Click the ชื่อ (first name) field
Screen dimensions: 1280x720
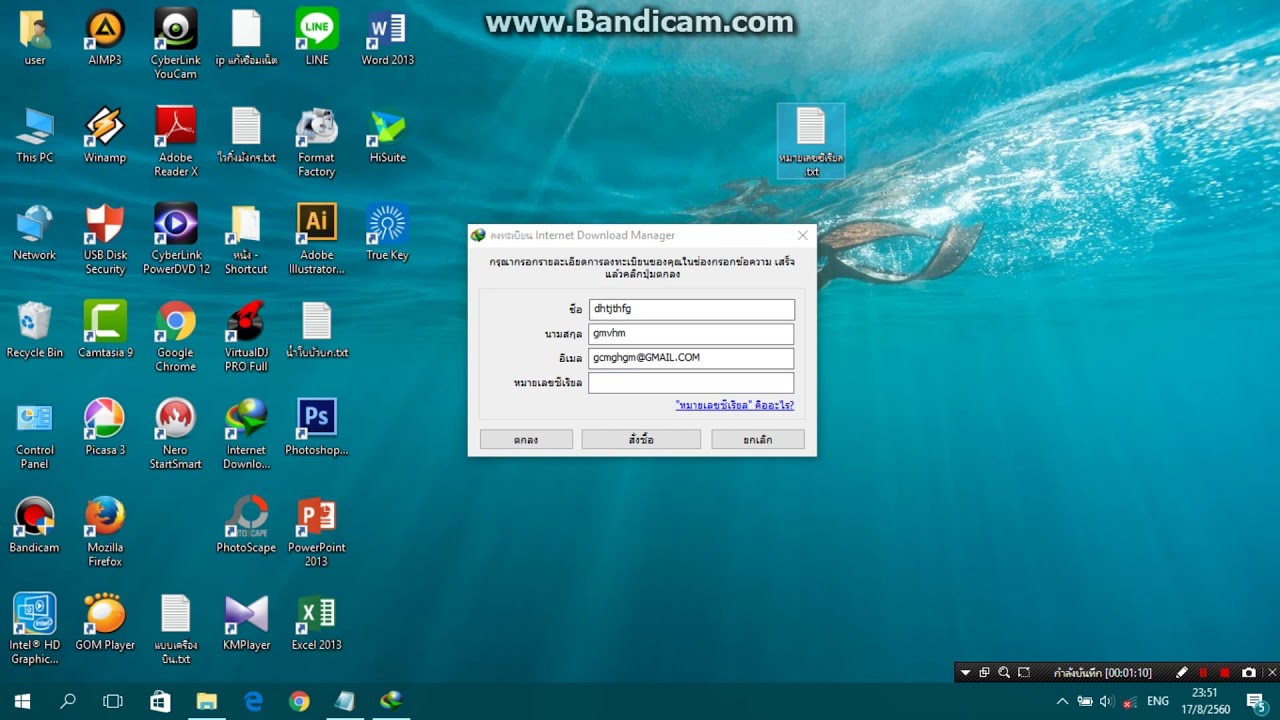[691, 309]
